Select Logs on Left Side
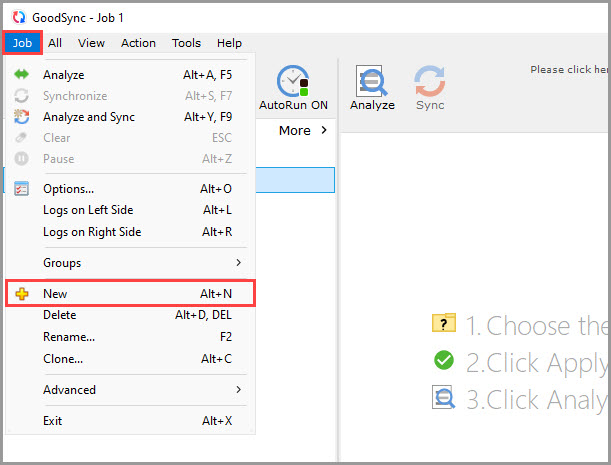The height and width of the screenshot is (465, 611). 88,210
